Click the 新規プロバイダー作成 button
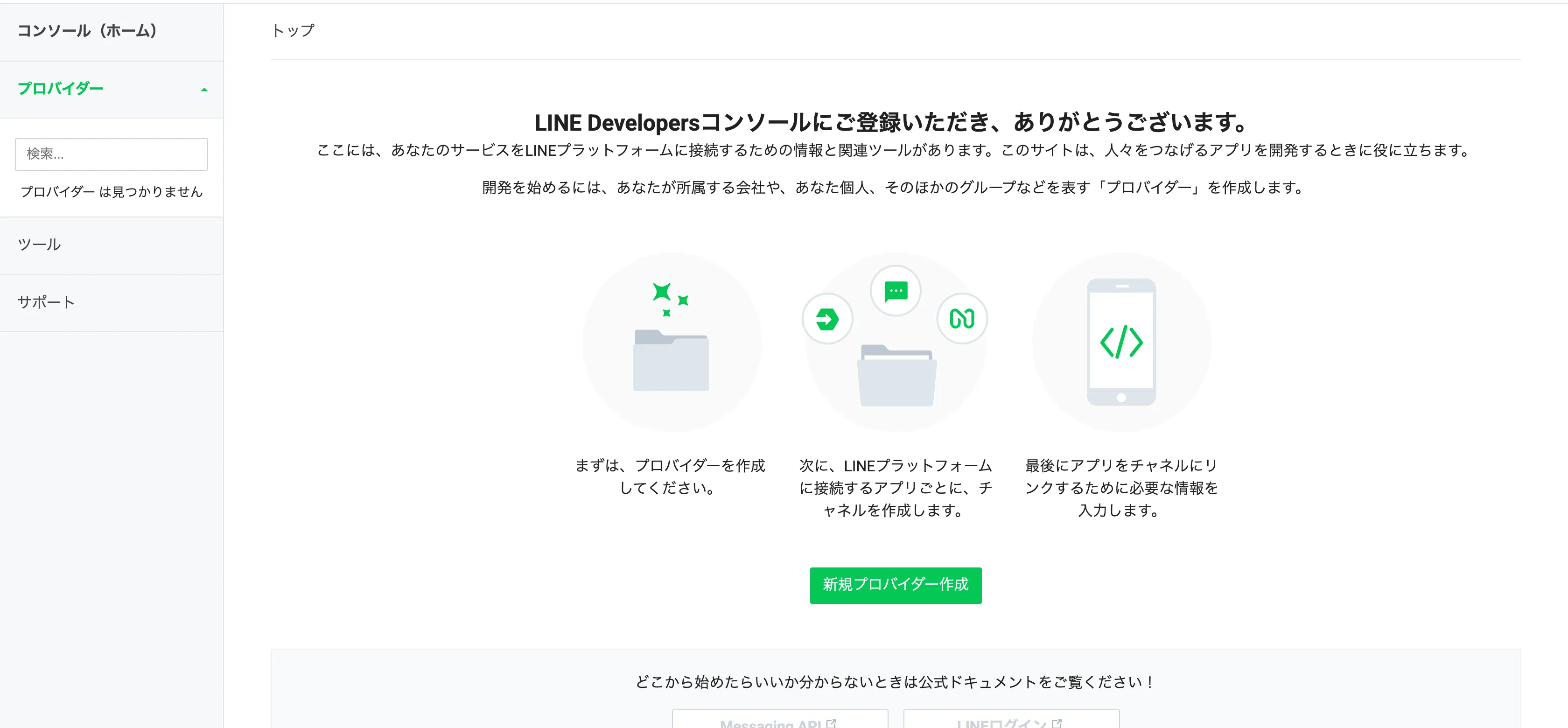 coord(896,585)
